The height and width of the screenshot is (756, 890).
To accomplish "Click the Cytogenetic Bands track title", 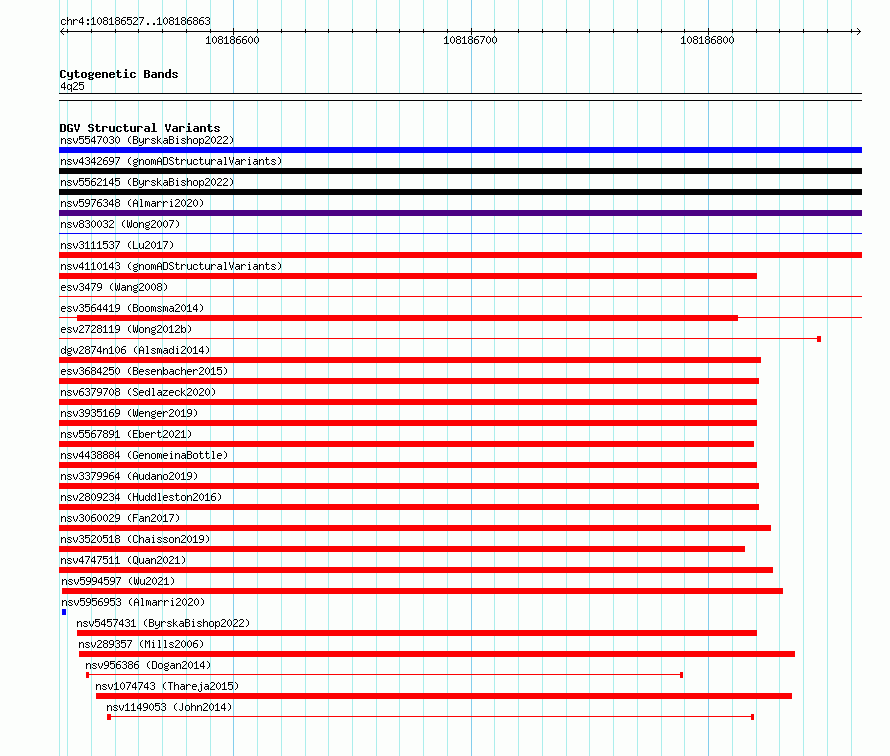I will click(x=119, y=74).
